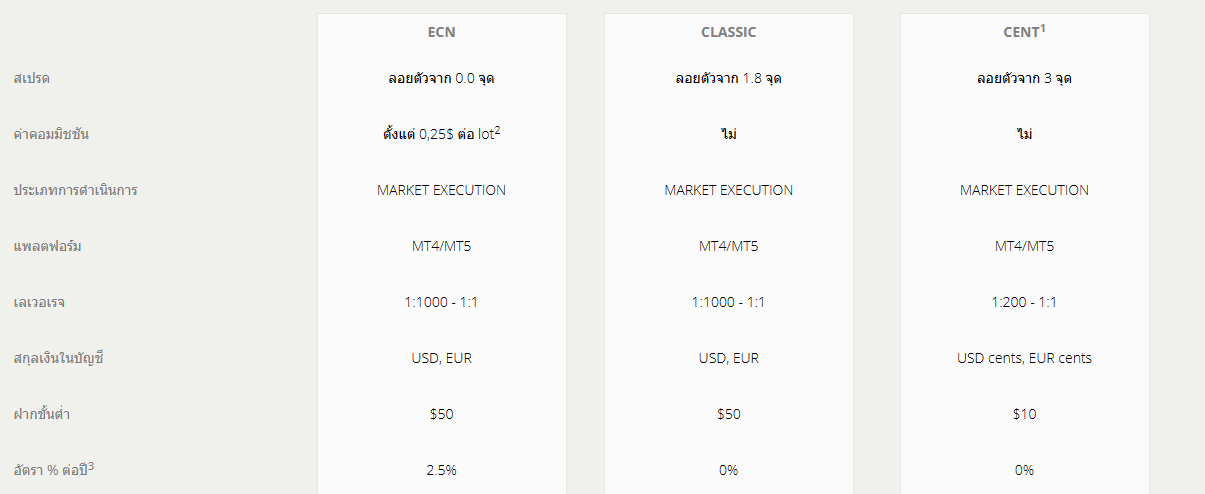Click the CENT leverage 1:200 - 1:1 cell
1205x494 pixels.
tap(1024, 302)
